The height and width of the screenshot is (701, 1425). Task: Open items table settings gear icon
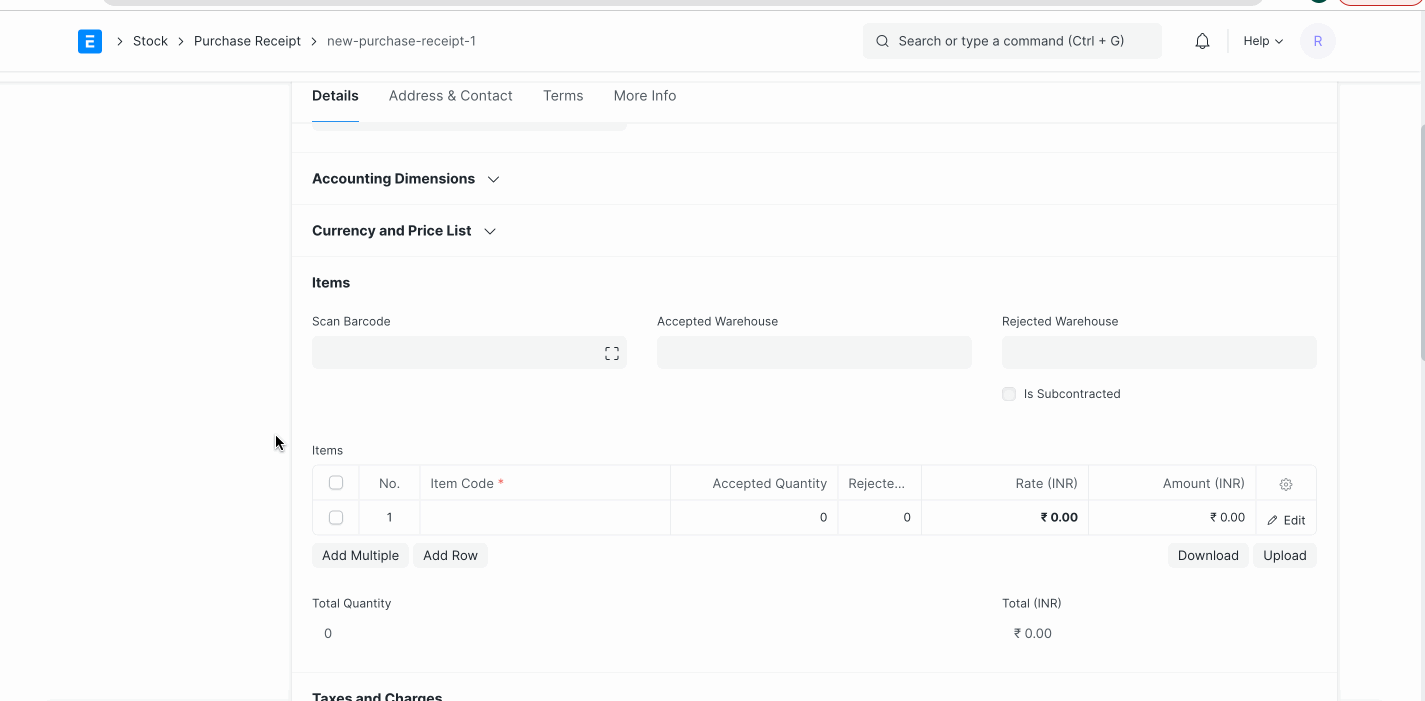(x=1285, y=484)
